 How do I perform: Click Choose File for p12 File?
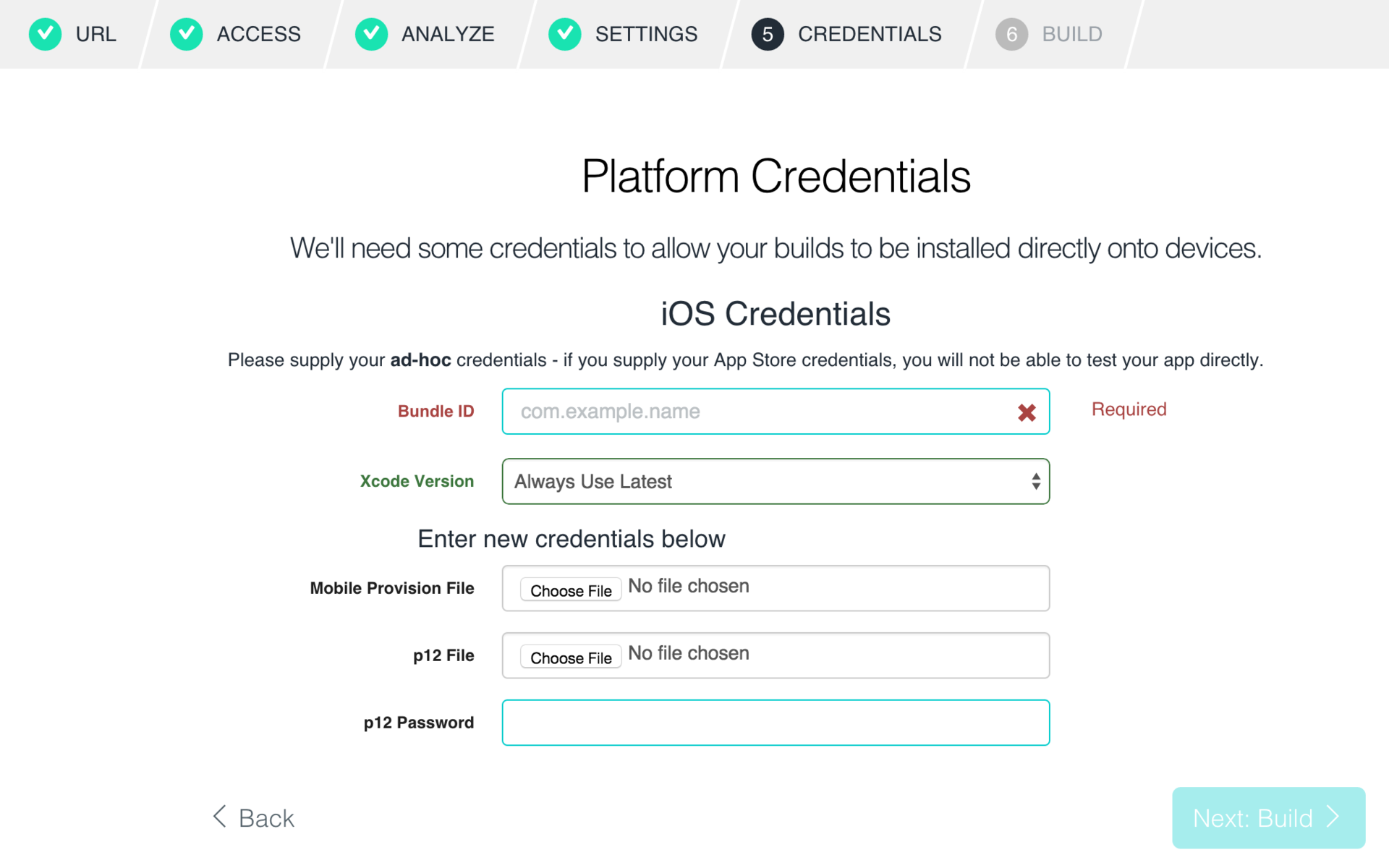point(570,655)
